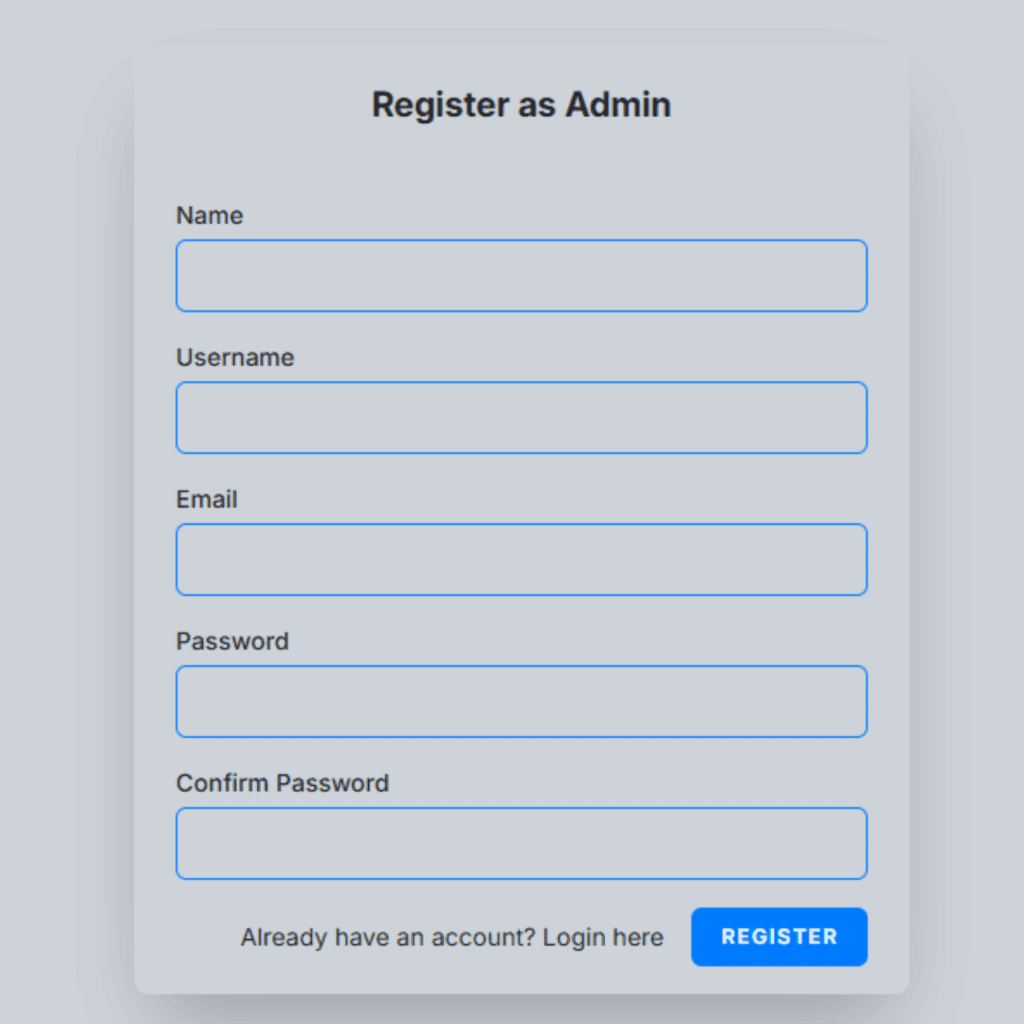Focus the Confirm Password input box
Image resolution: width=1024 pixels, height=1024 pixels.
pos(521,844)
